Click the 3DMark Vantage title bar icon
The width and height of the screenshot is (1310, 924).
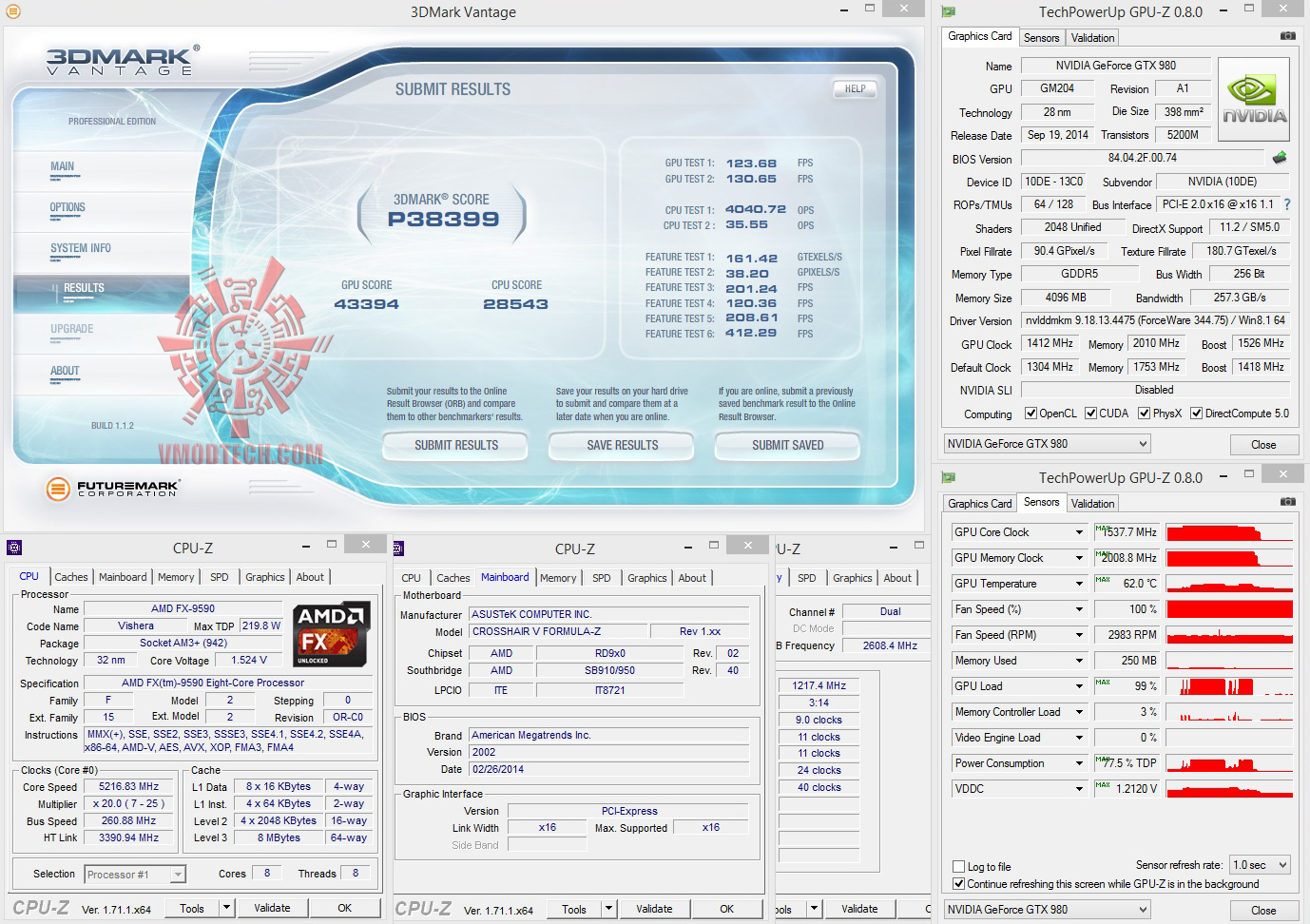(13, 12)
